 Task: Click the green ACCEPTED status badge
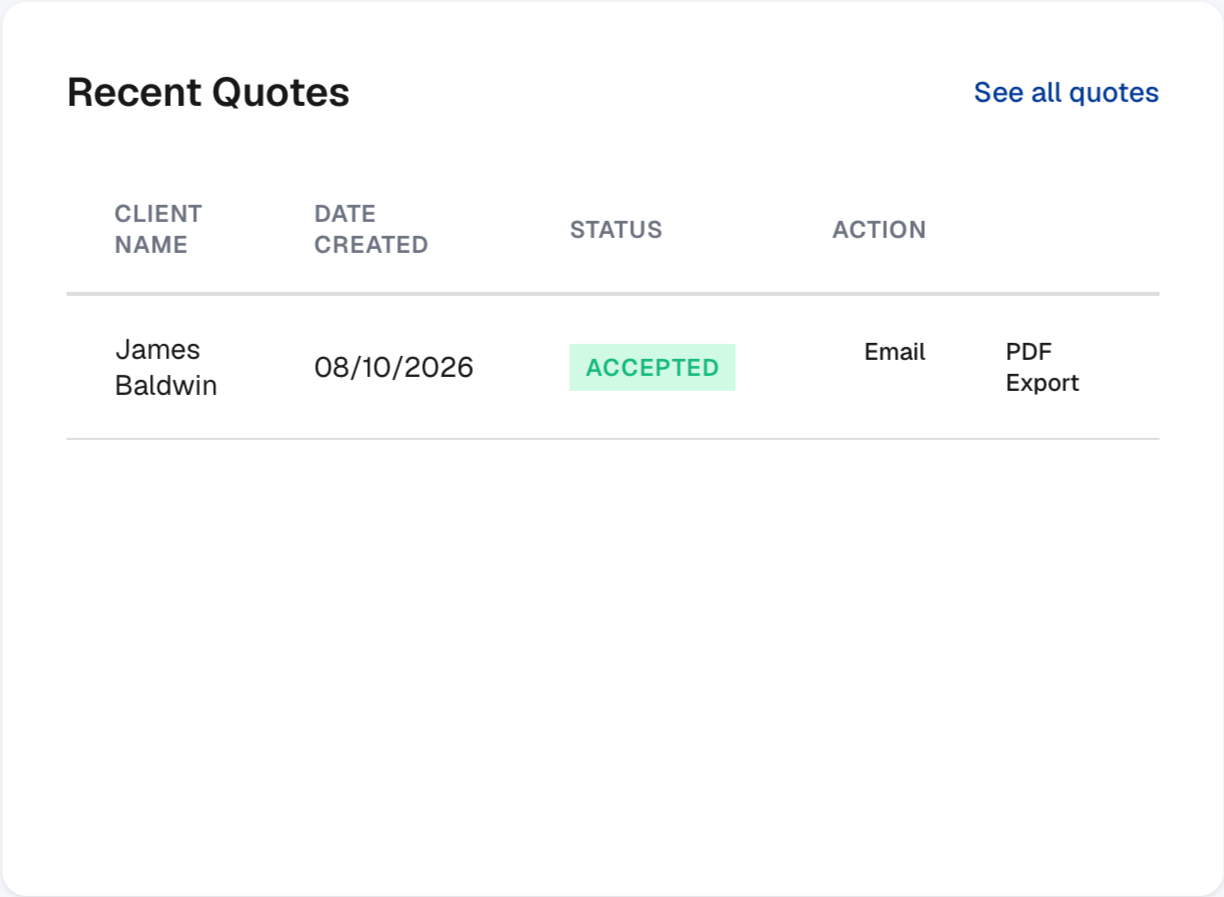coord(652,367)
